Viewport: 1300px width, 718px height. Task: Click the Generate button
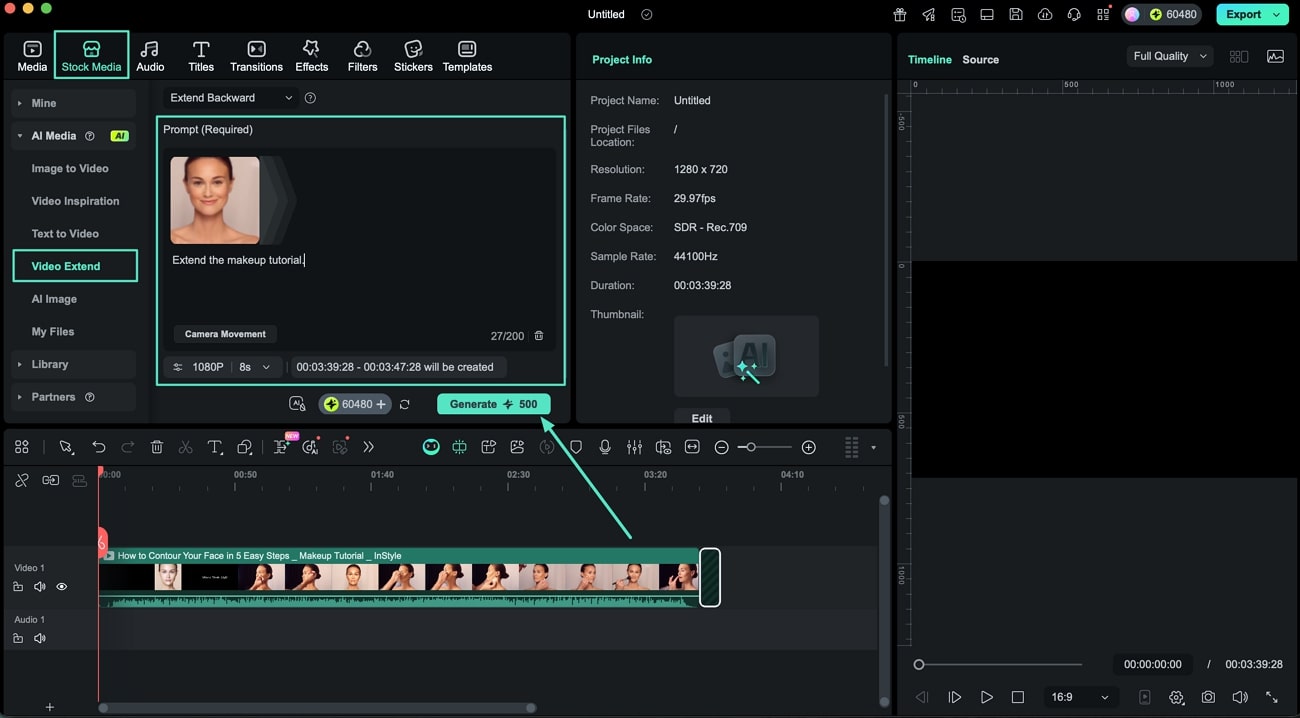(x=493, y=403)
